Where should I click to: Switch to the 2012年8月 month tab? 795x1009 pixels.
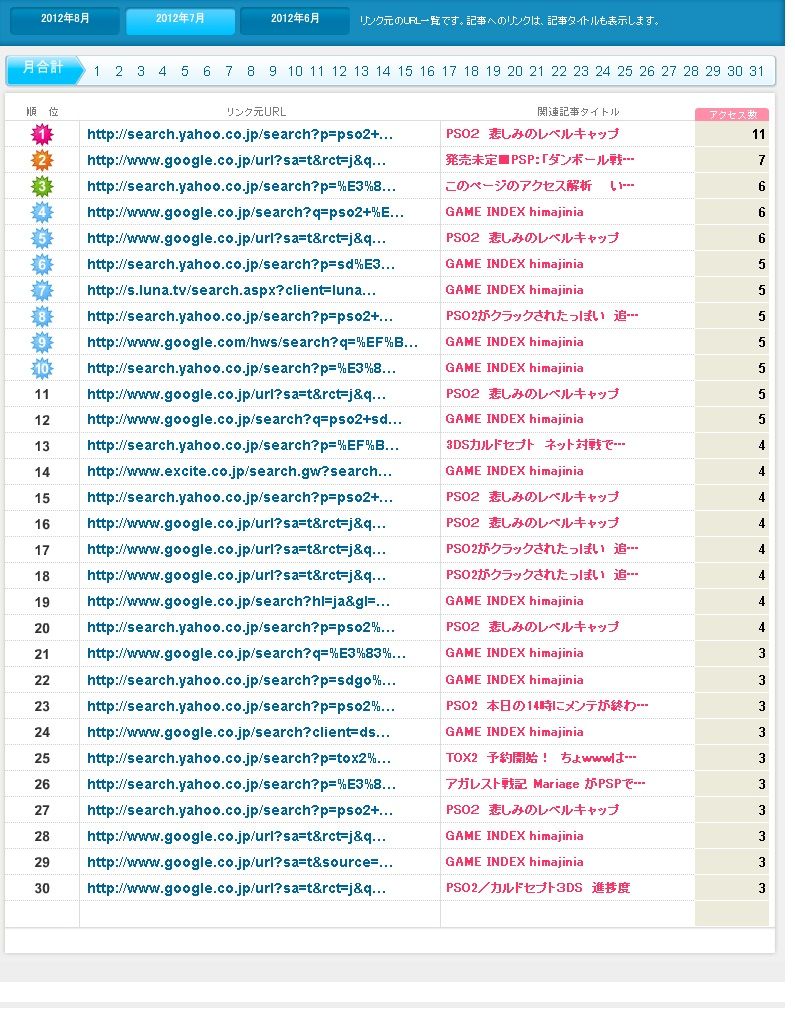[65, 20]
